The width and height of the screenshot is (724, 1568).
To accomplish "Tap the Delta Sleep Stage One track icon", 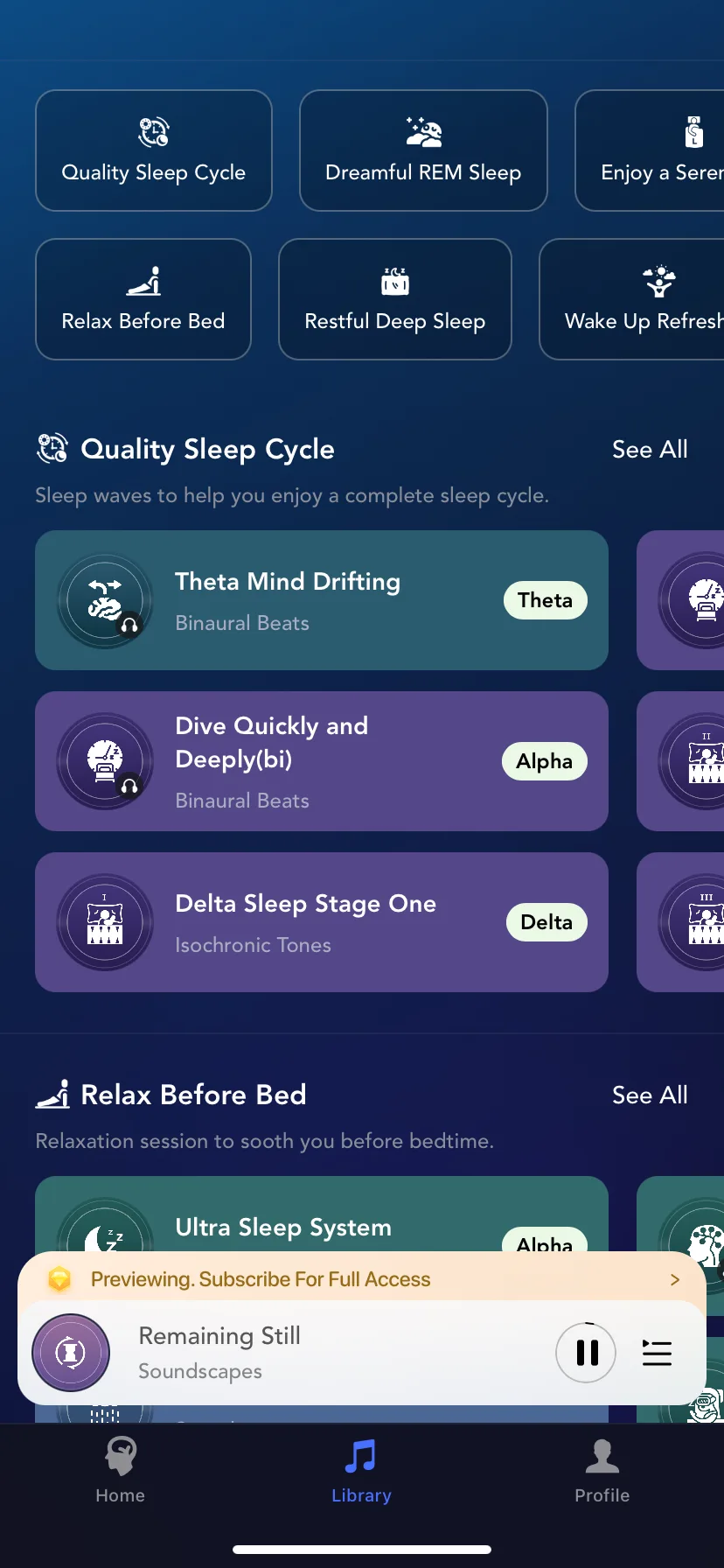I will point(105,922).
